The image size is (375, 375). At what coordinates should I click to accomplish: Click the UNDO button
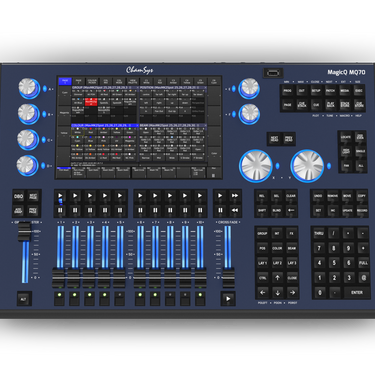point(318,196)
